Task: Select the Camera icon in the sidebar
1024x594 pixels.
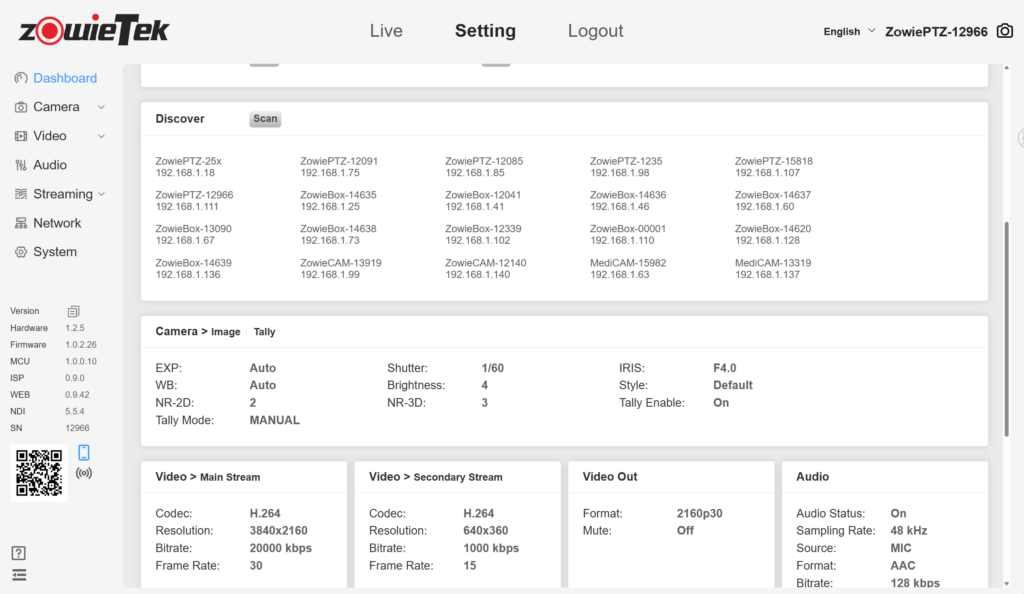Action: (23, 106)
